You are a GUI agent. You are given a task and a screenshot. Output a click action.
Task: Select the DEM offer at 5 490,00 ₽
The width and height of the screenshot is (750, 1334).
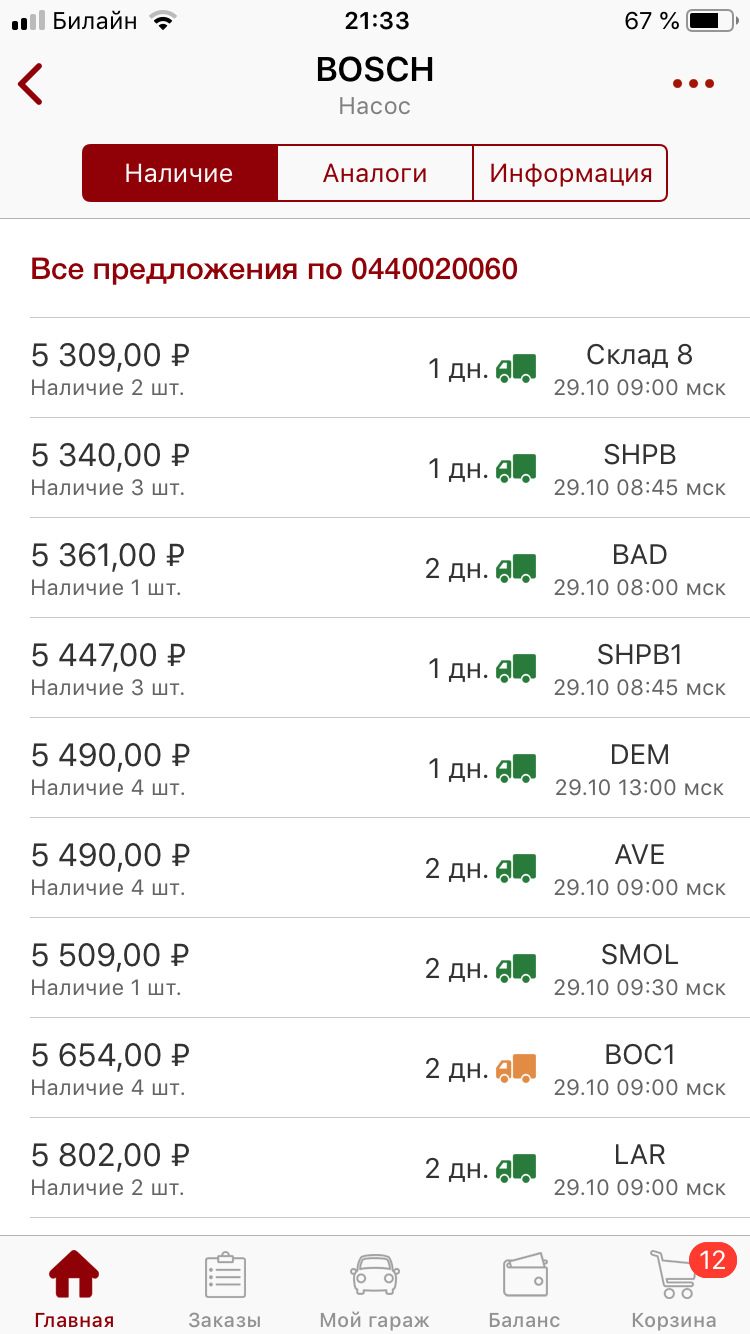tap(390, 768)
